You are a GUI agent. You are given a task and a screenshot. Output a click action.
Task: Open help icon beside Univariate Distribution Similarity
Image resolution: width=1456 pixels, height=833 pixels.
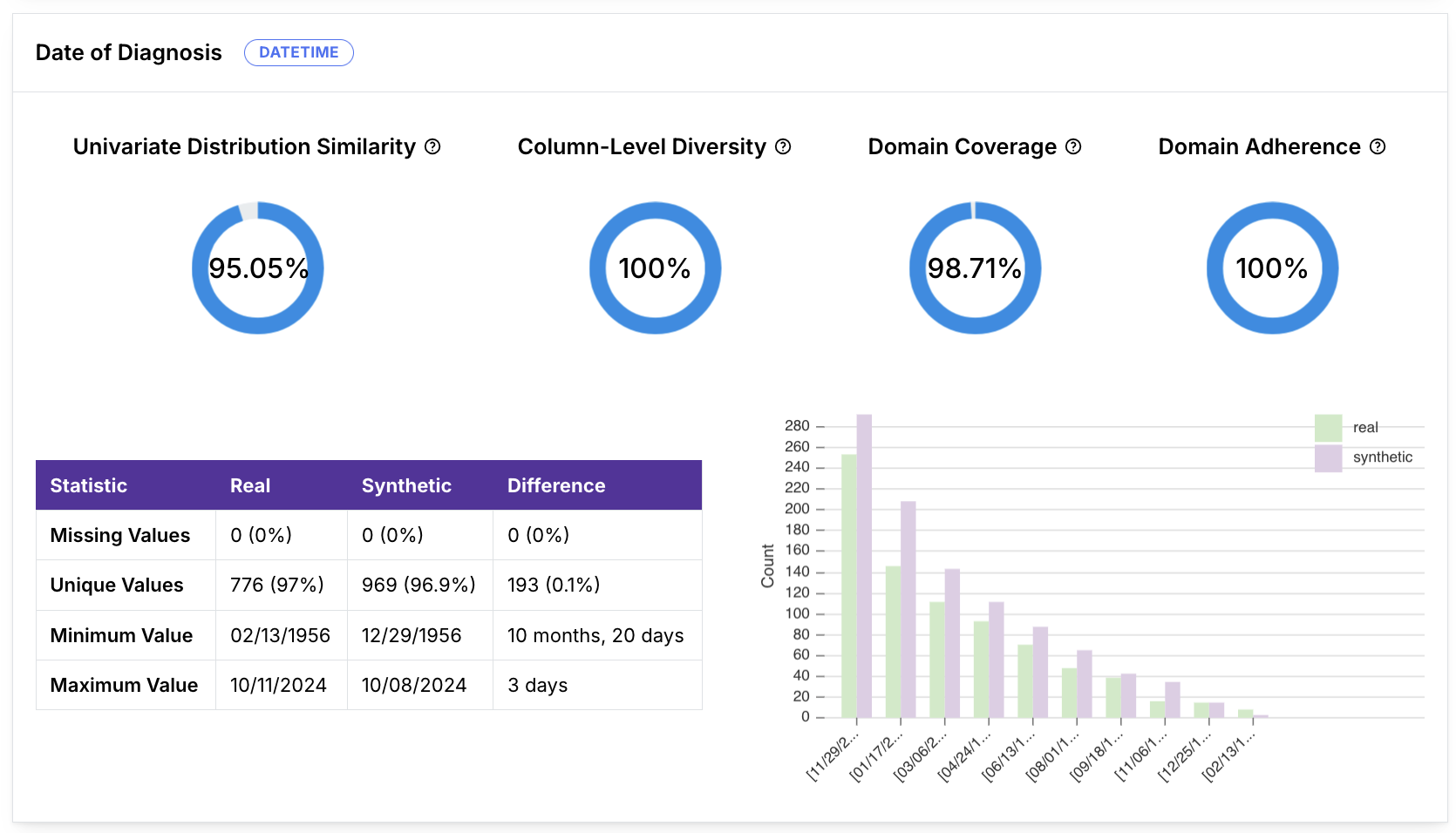(432, 146)
